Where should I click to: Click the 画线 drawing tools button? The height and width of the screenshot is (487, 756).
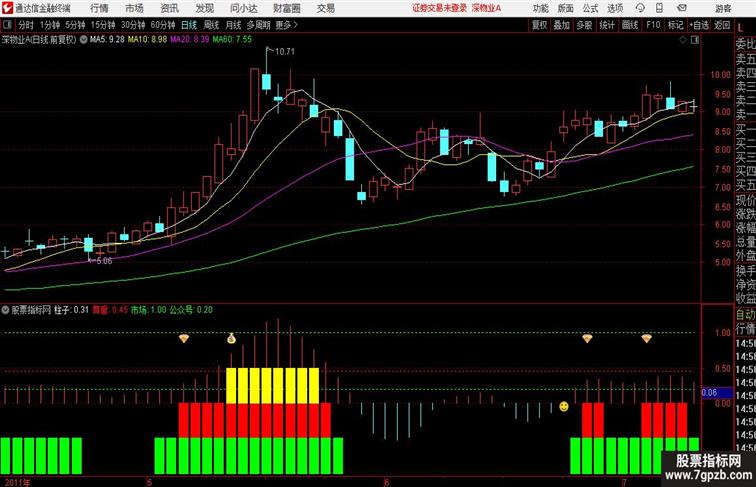[x=630, y=25]
